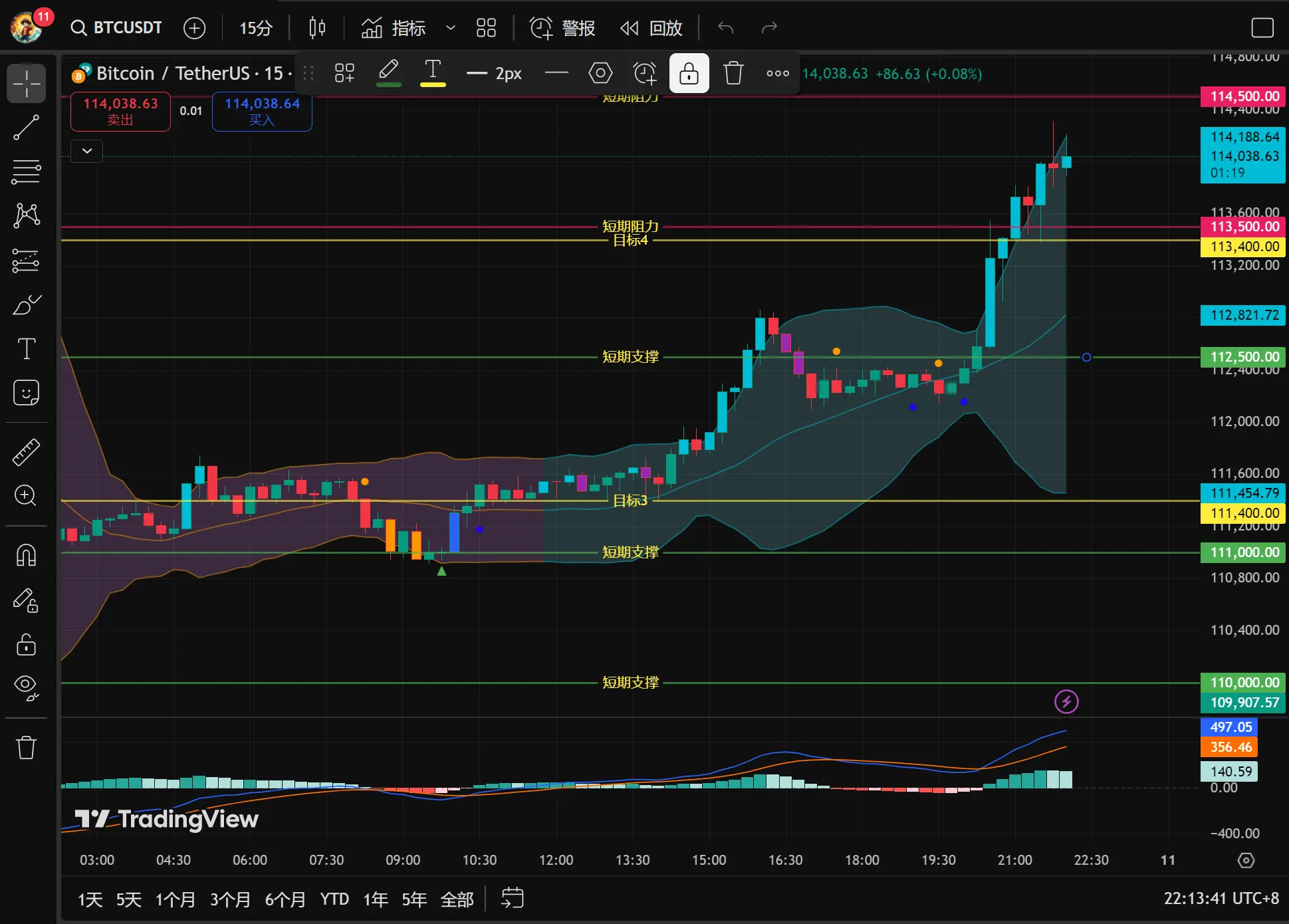Viewport: 1289px width, 924px height.
Task: Open the layout setup square icon
Action: (1262, 28)
